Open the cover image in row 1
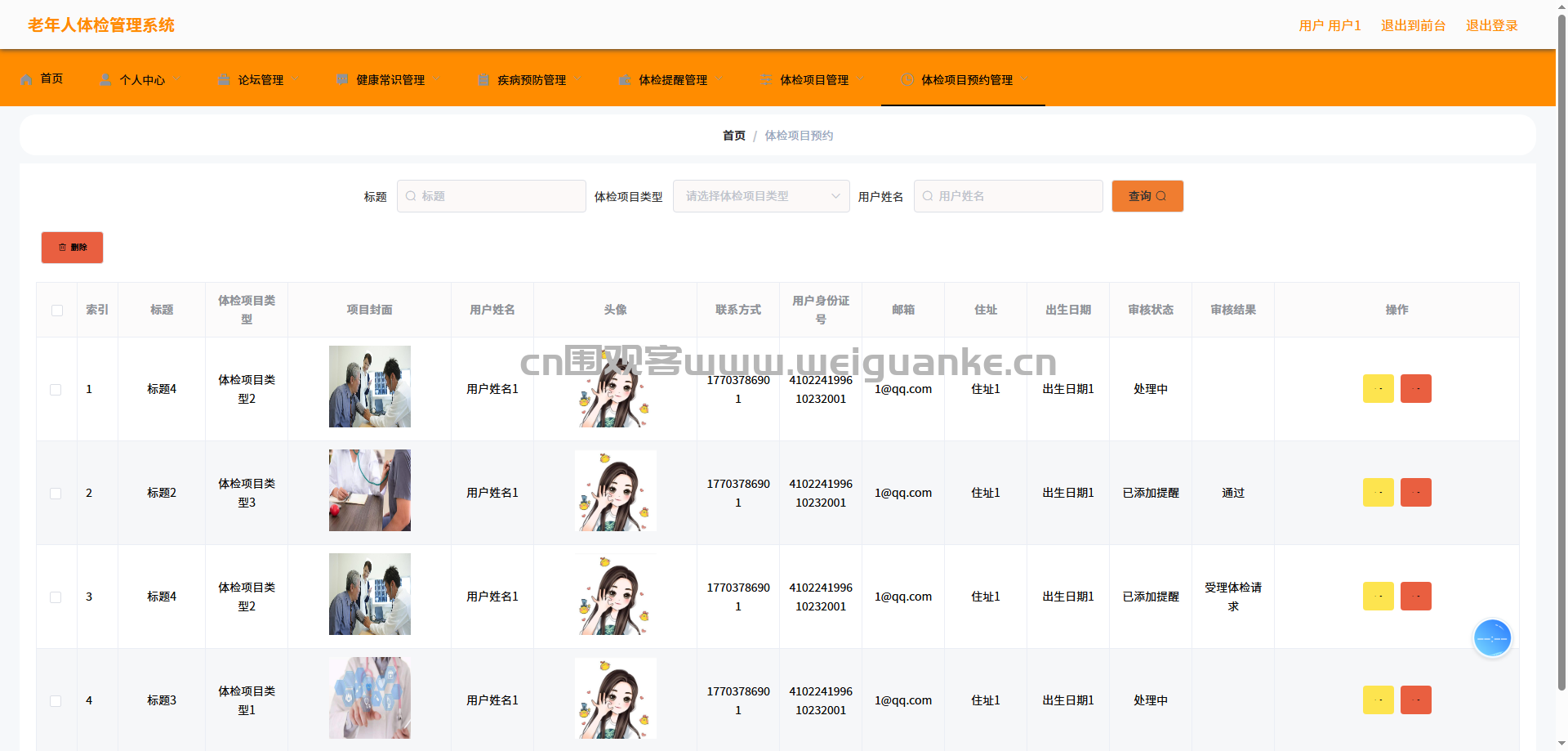 click(370, 387)
